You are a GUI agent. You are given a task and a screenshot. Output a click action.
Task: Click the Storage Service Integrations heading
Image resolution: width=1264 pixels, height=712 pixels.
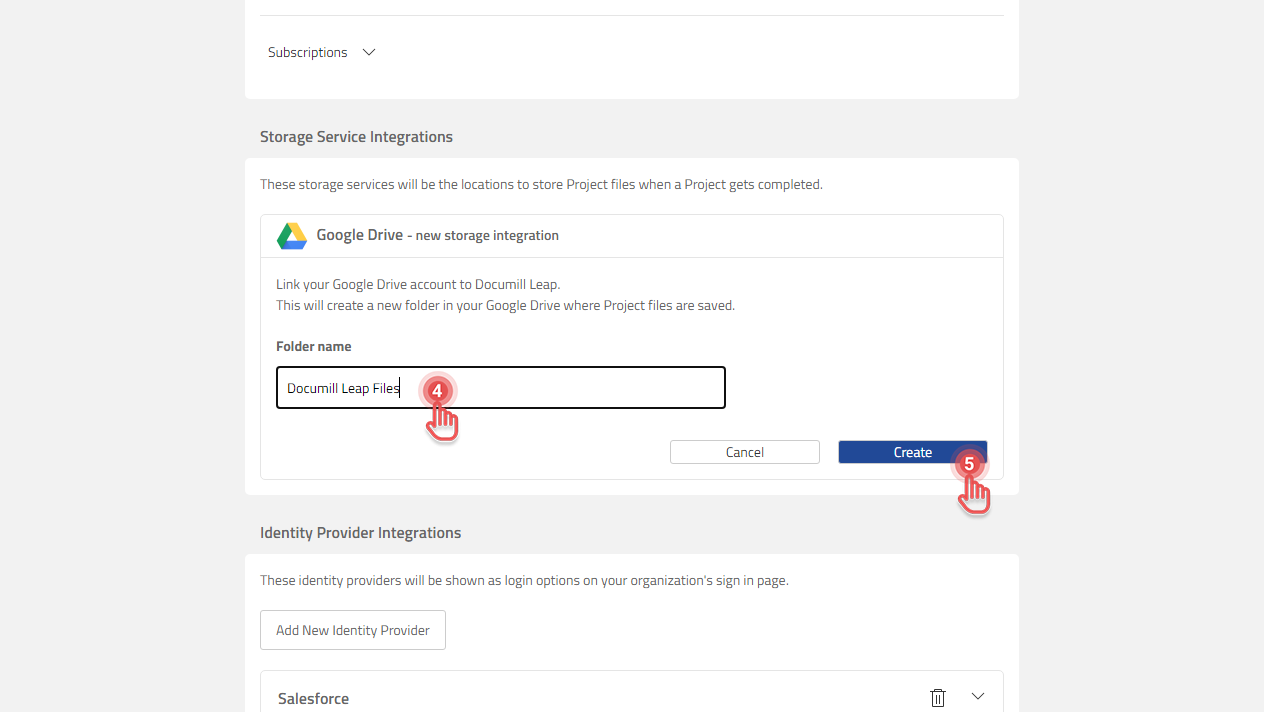click(x=356, y=137)
